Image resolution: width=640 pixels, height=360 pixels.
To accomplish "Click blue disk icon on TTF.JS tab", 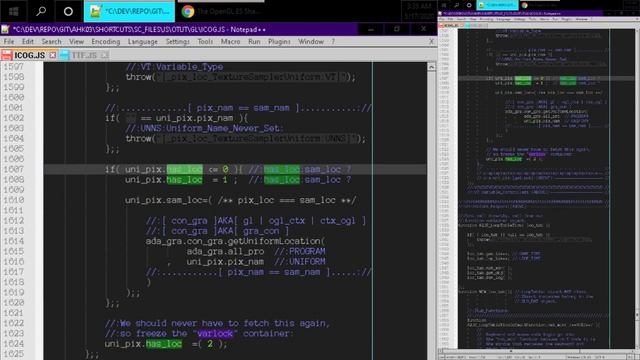I will click(64, 55).
